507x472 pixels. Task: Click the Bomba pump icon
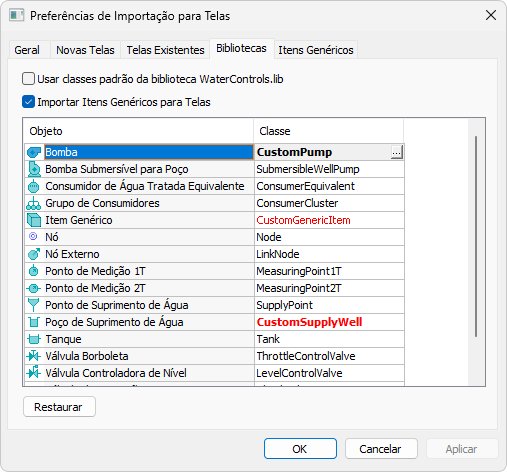[x=34, y=152]
